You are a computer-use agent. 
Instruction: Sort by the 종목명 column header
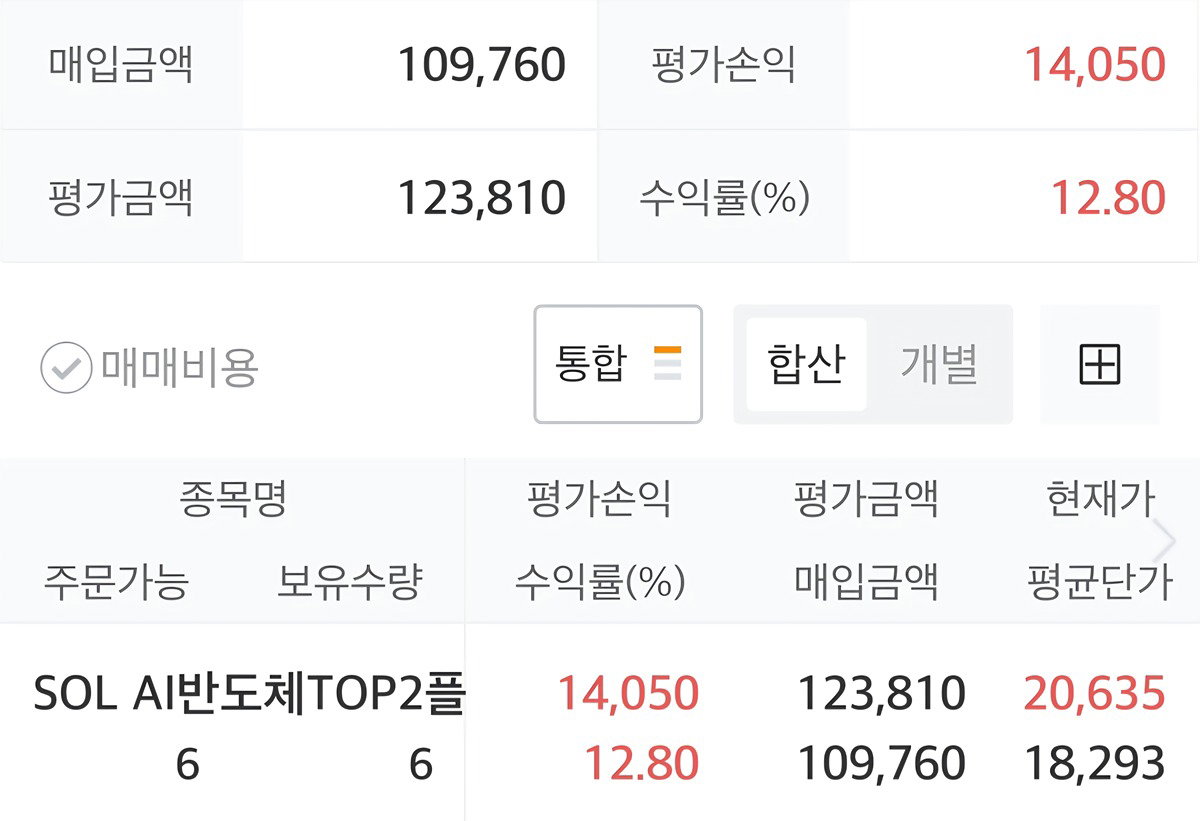pyautogui.click(x=233, y=499)
